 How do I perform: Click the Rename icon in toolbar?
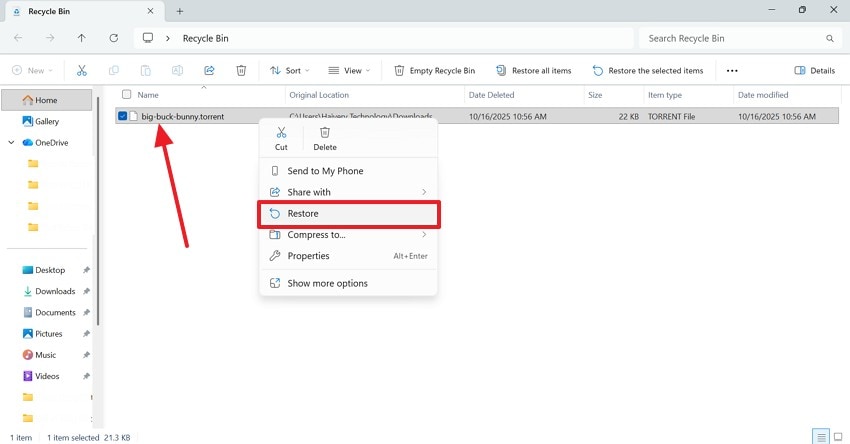click(x=177, y=70)
